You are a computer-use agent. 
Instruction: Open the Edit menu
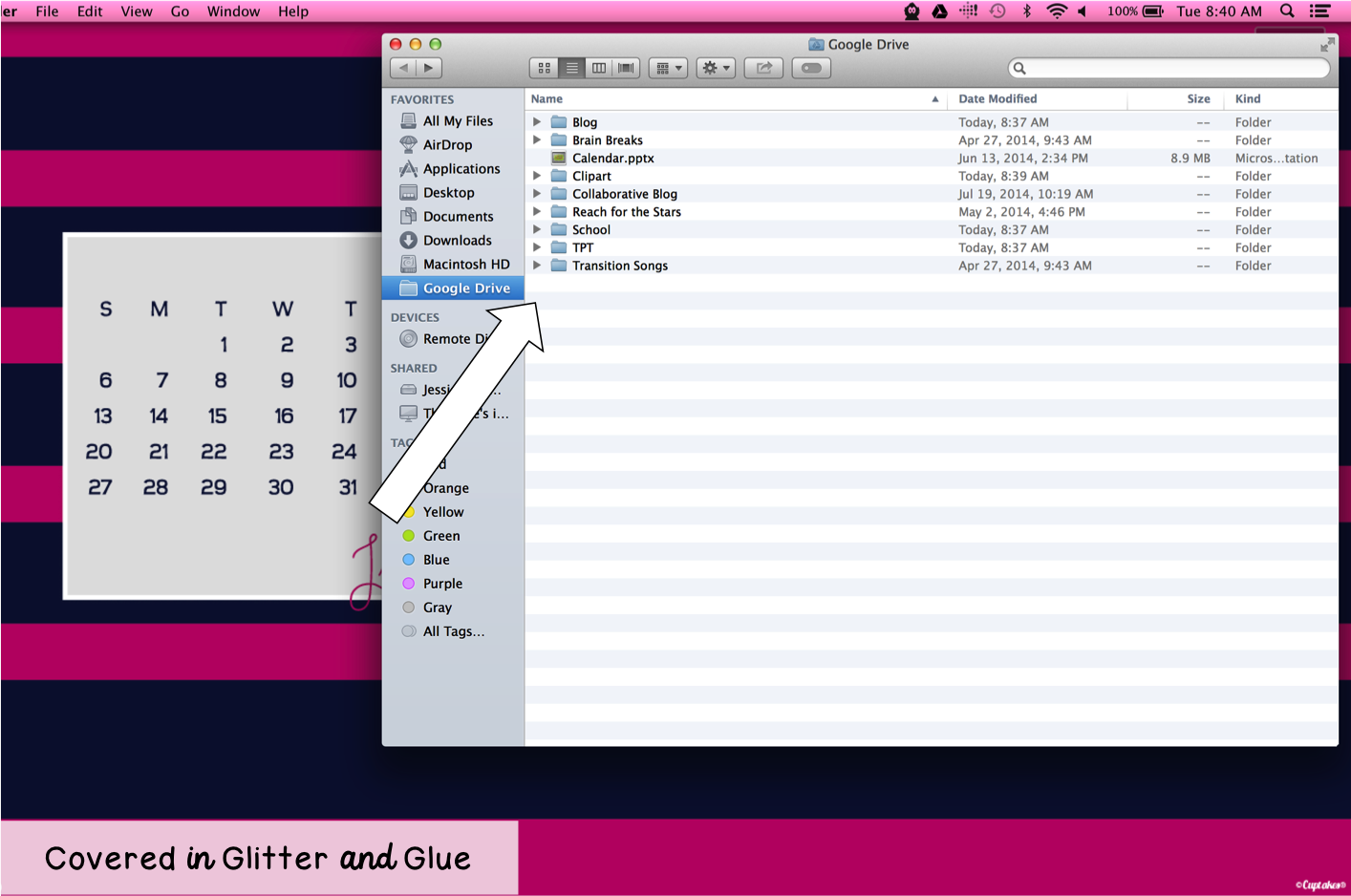tap(90, 11)
